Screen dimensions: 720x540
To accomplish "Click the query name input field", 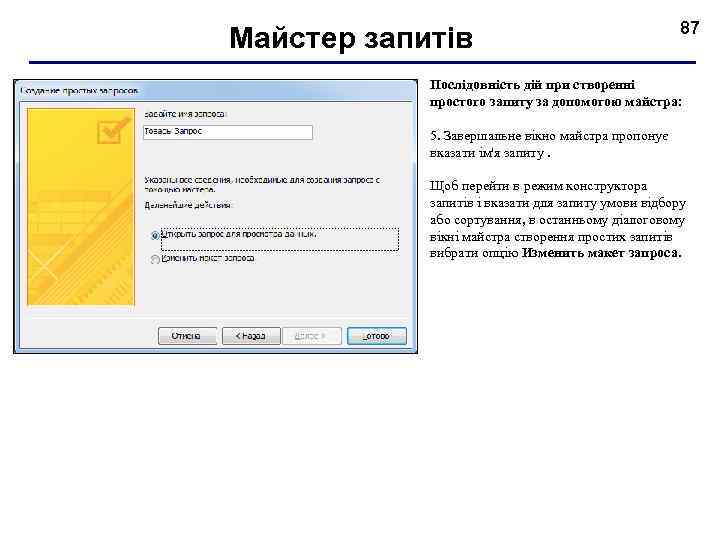I will (228, 132).
